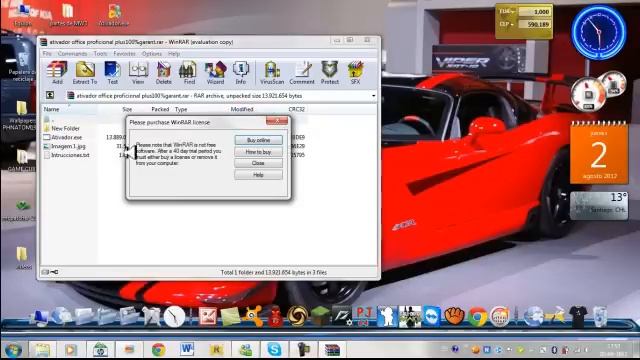
Task: Click the Add toolbar icon in WinRAR
Action: (x=57, y=73)
